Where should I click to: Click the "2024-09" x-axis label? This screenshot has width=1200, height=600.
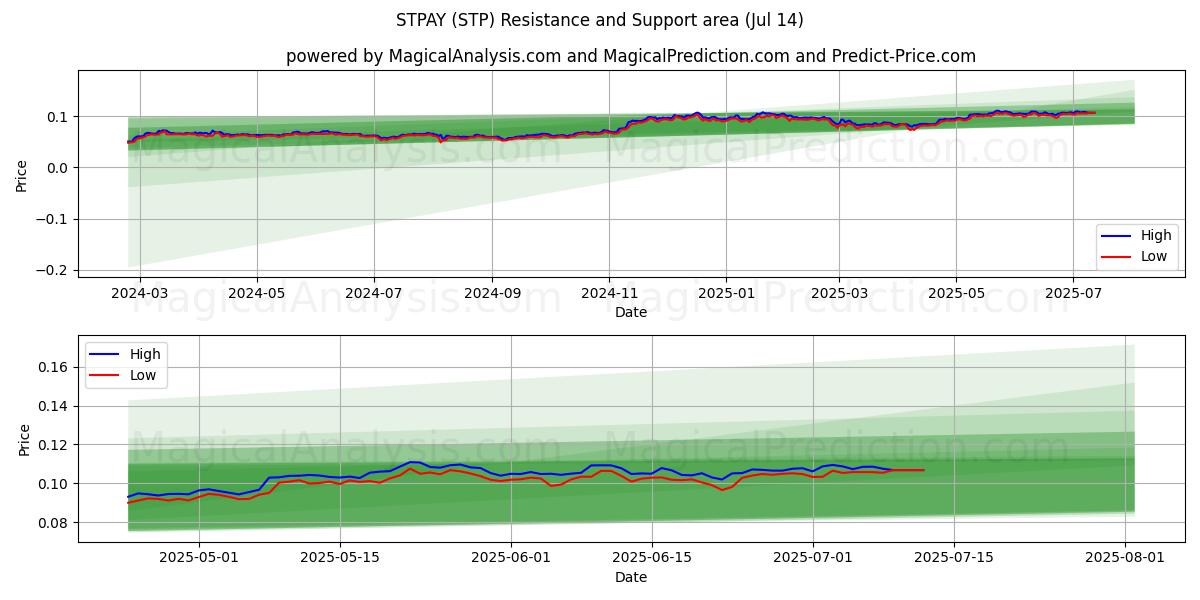pos(492,295)
